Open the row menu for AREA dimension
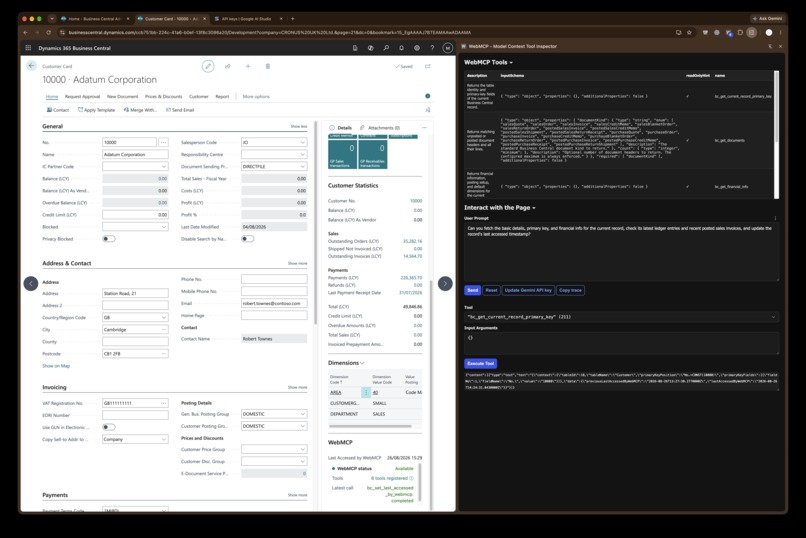 366,393
